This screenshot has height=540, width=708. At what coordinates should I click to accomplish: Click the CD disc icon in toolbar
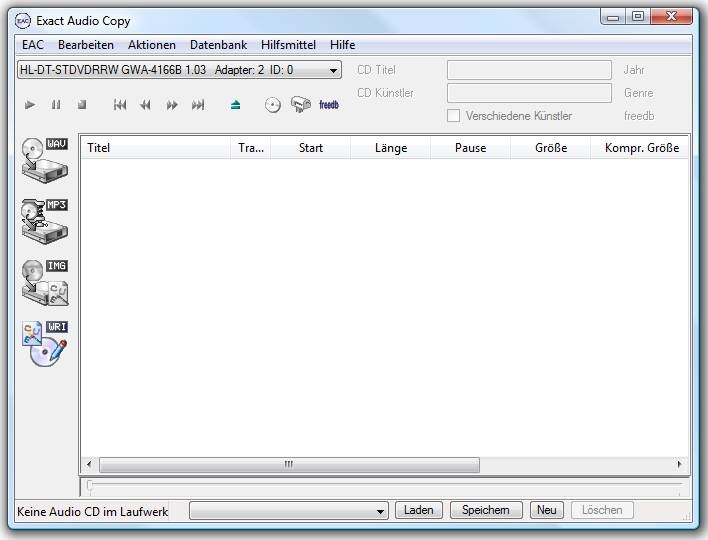click(273, 105)
